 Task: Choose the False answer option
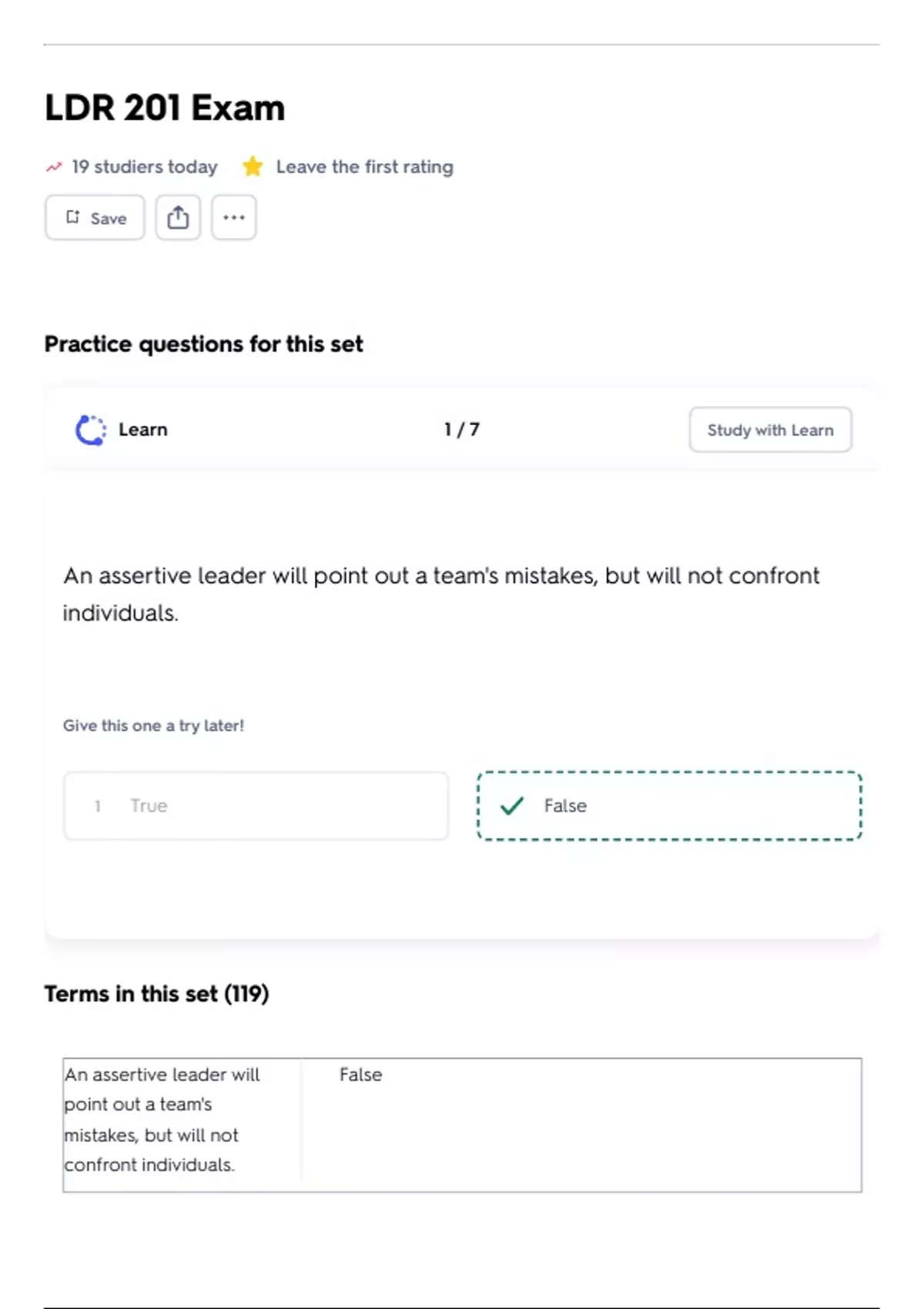669,805
